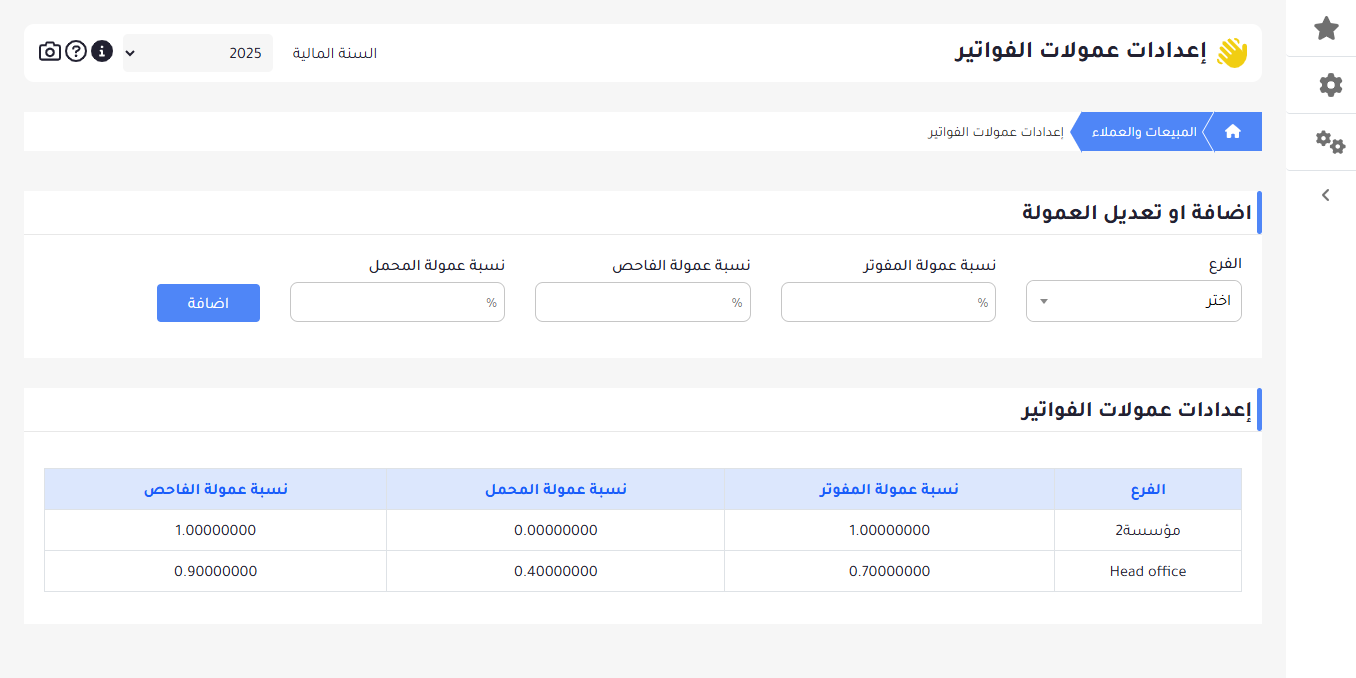Click the page title waving hand icon

(1232, 53)
